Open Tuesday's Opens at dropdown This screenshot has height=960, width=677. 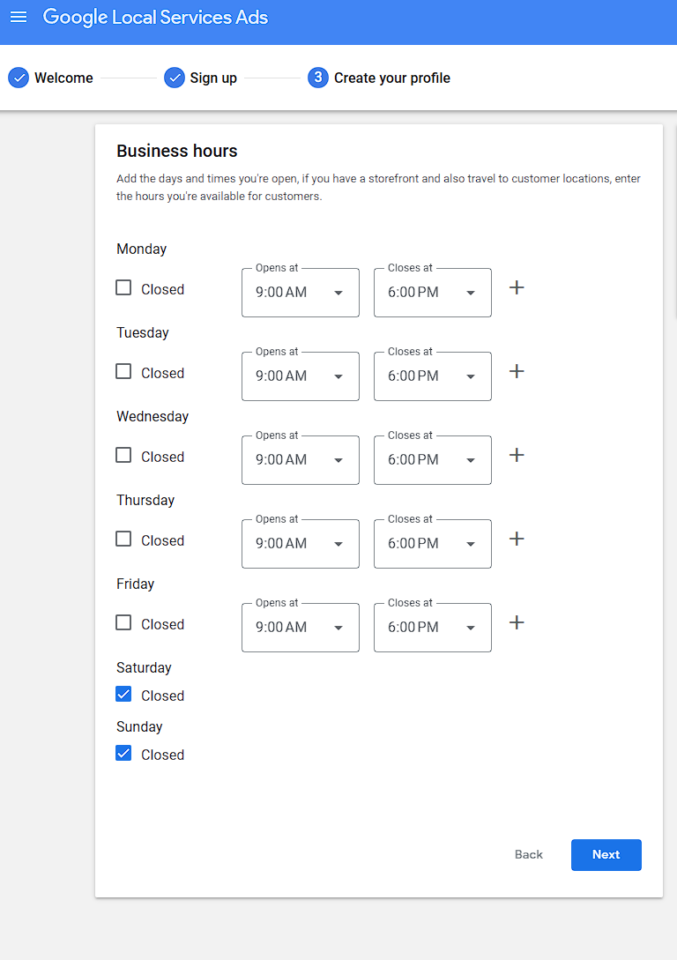tap(301, 377)
